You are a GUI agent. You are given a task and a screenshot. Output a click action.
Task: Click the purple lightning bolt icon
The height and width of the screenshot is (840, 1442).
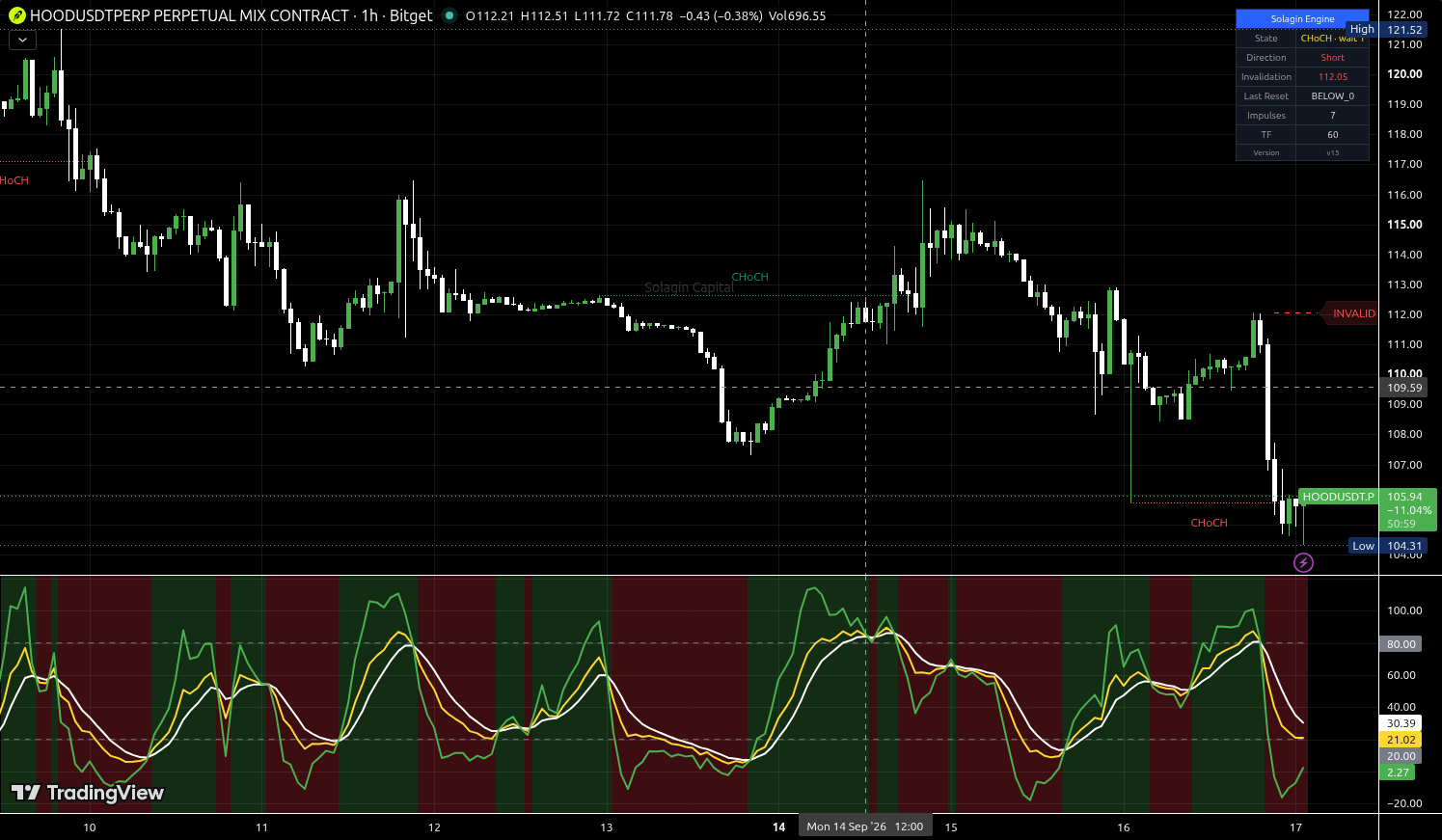(1303, 562)
